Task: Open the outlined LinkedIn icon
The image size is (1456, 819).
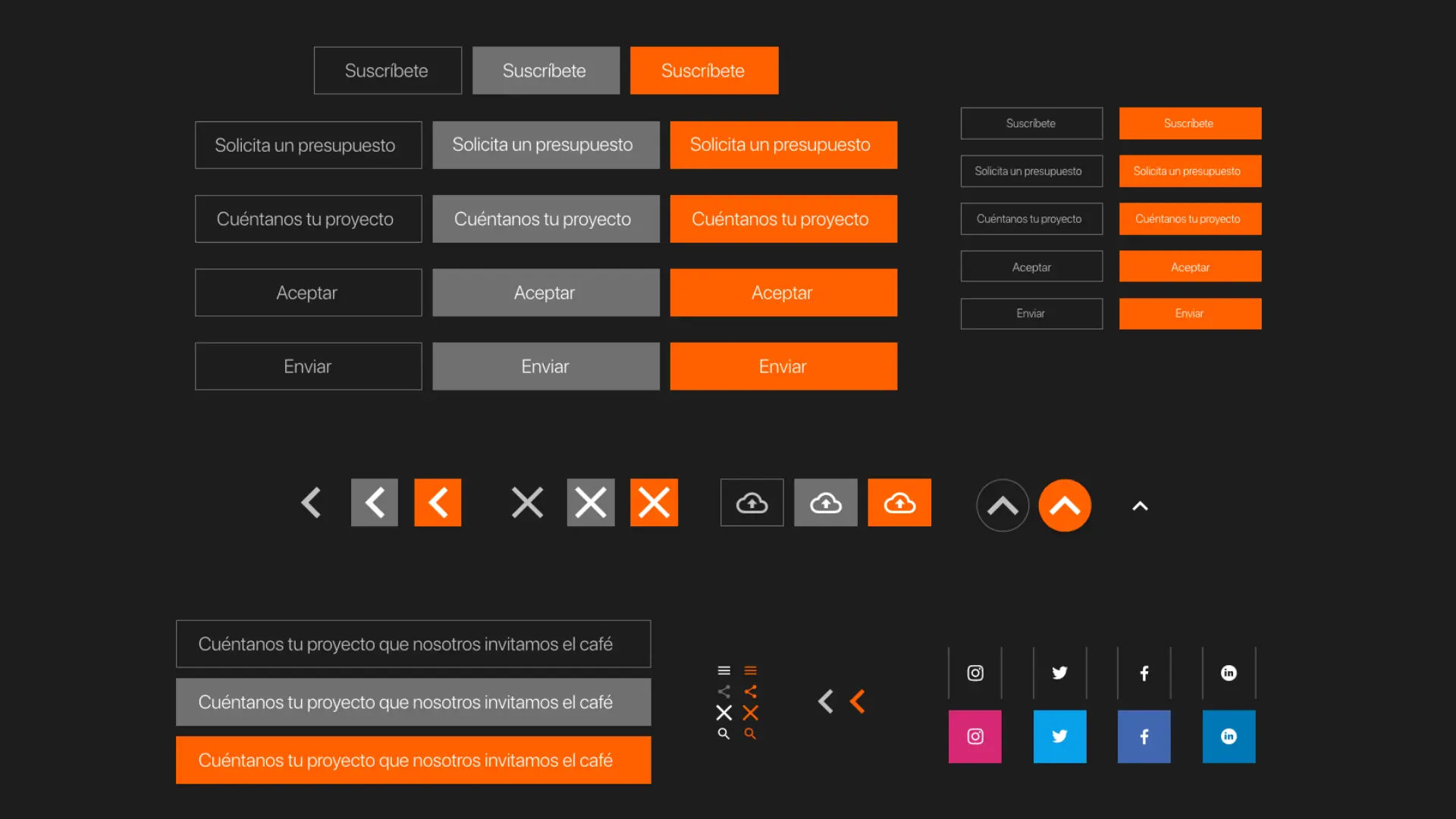Action: tap(1228, 673)
